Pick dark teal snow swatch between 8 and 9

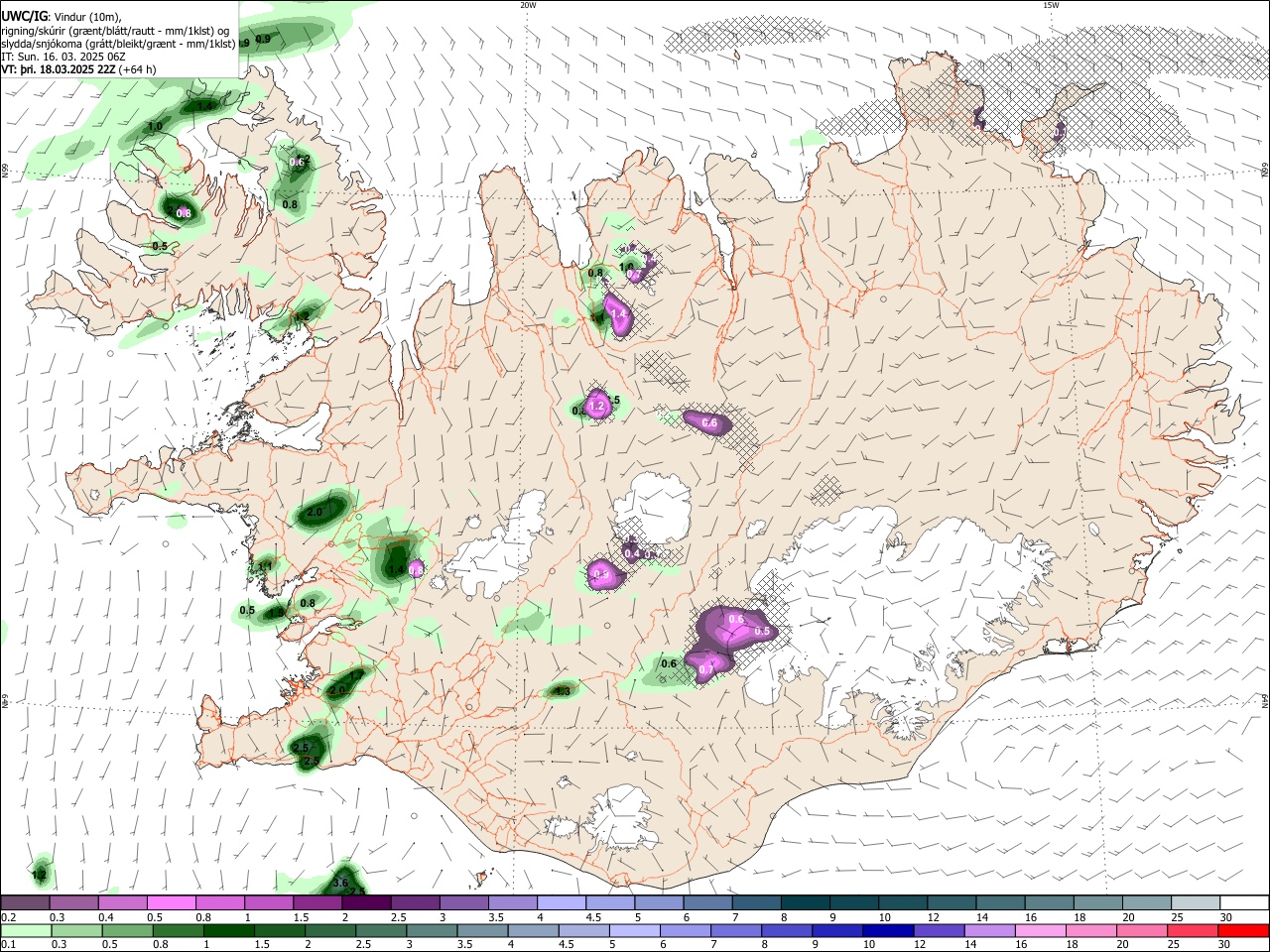(x=806, y=903)
